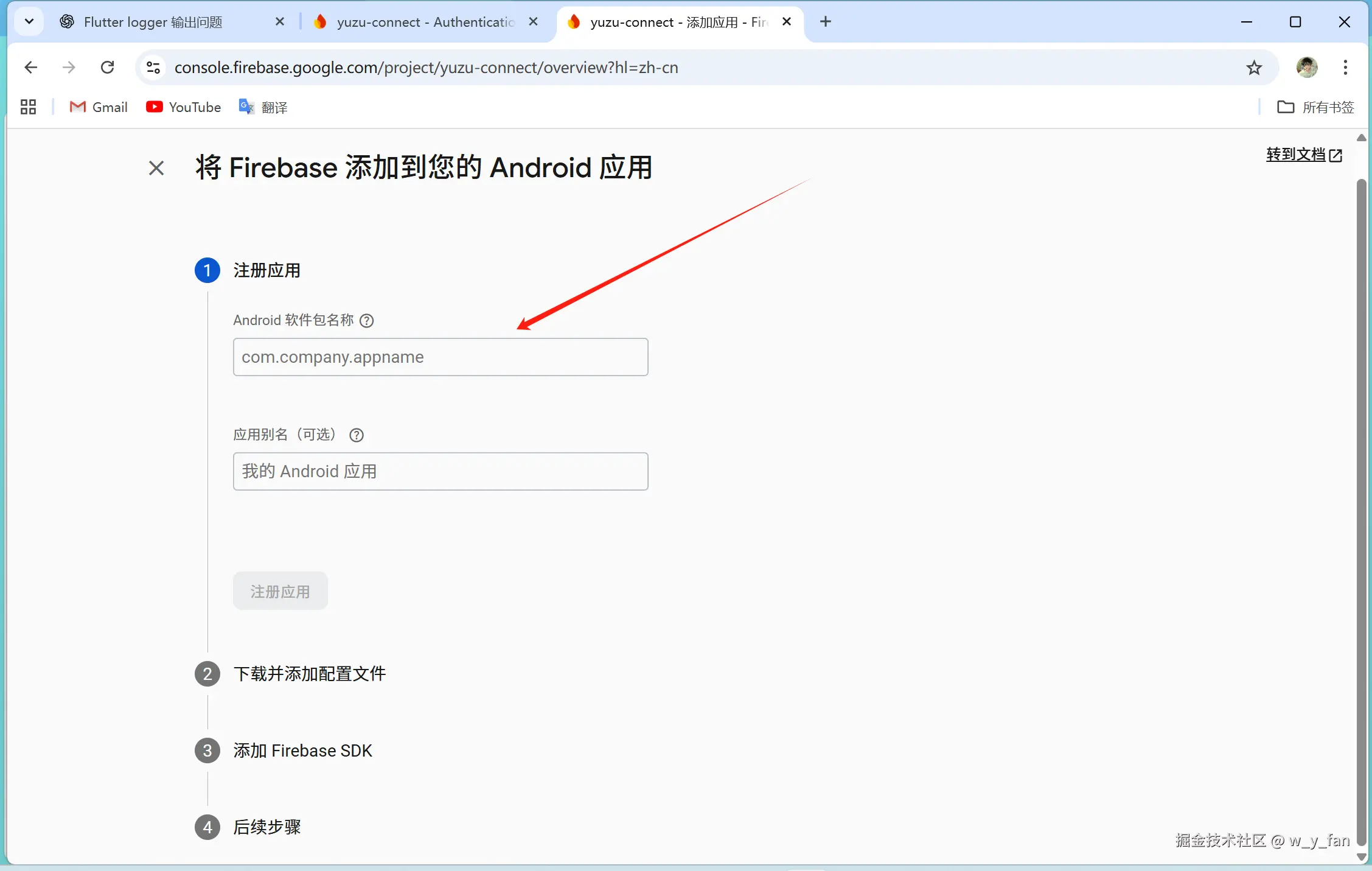Screen dimensions: 1372x871
Task: Click the Android 软件包名称 help icon
Action: (367, 321)
